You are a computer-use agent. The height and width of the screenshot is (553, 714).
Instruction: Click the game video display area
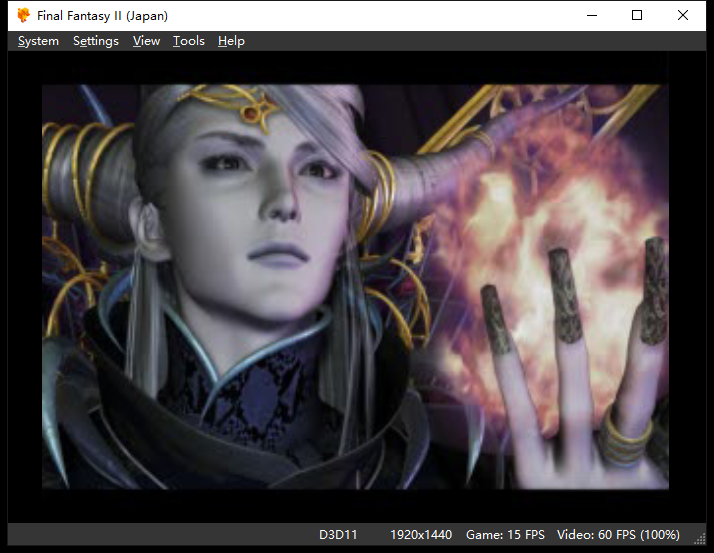click(x=355, y=287)
